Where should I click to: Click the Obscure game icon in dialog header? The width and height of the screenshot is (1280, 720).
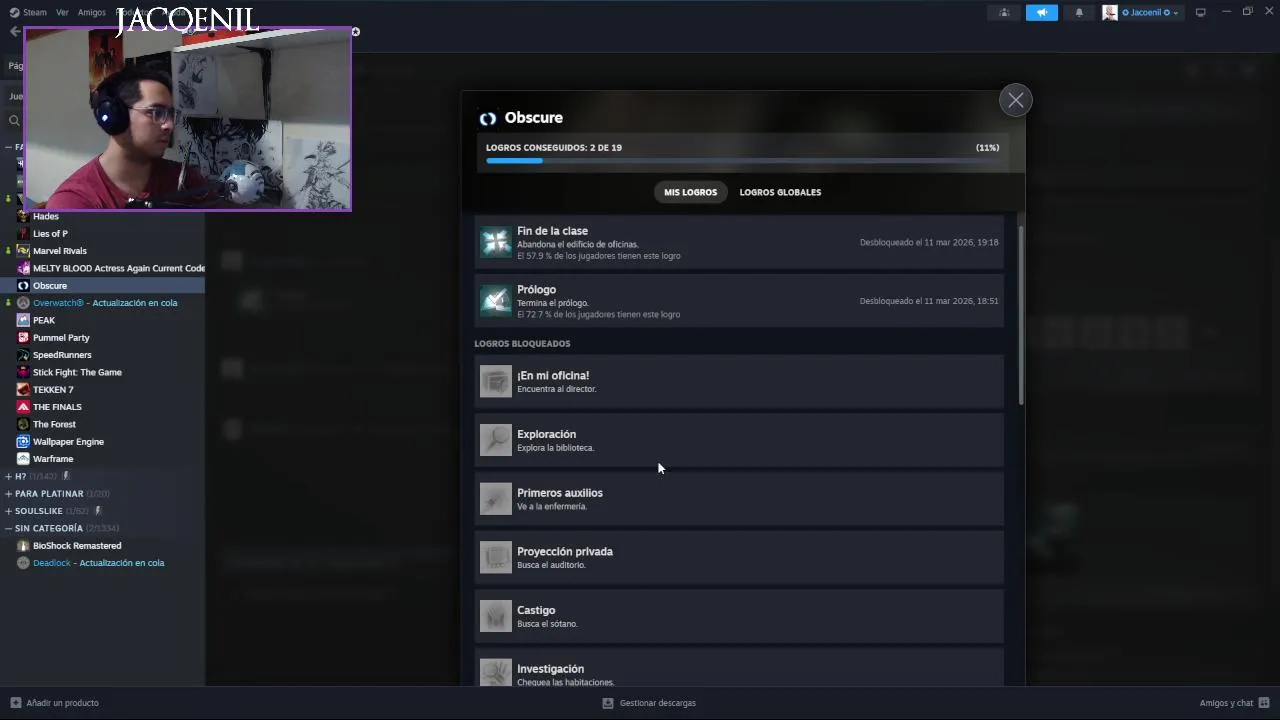coord(487,118)
